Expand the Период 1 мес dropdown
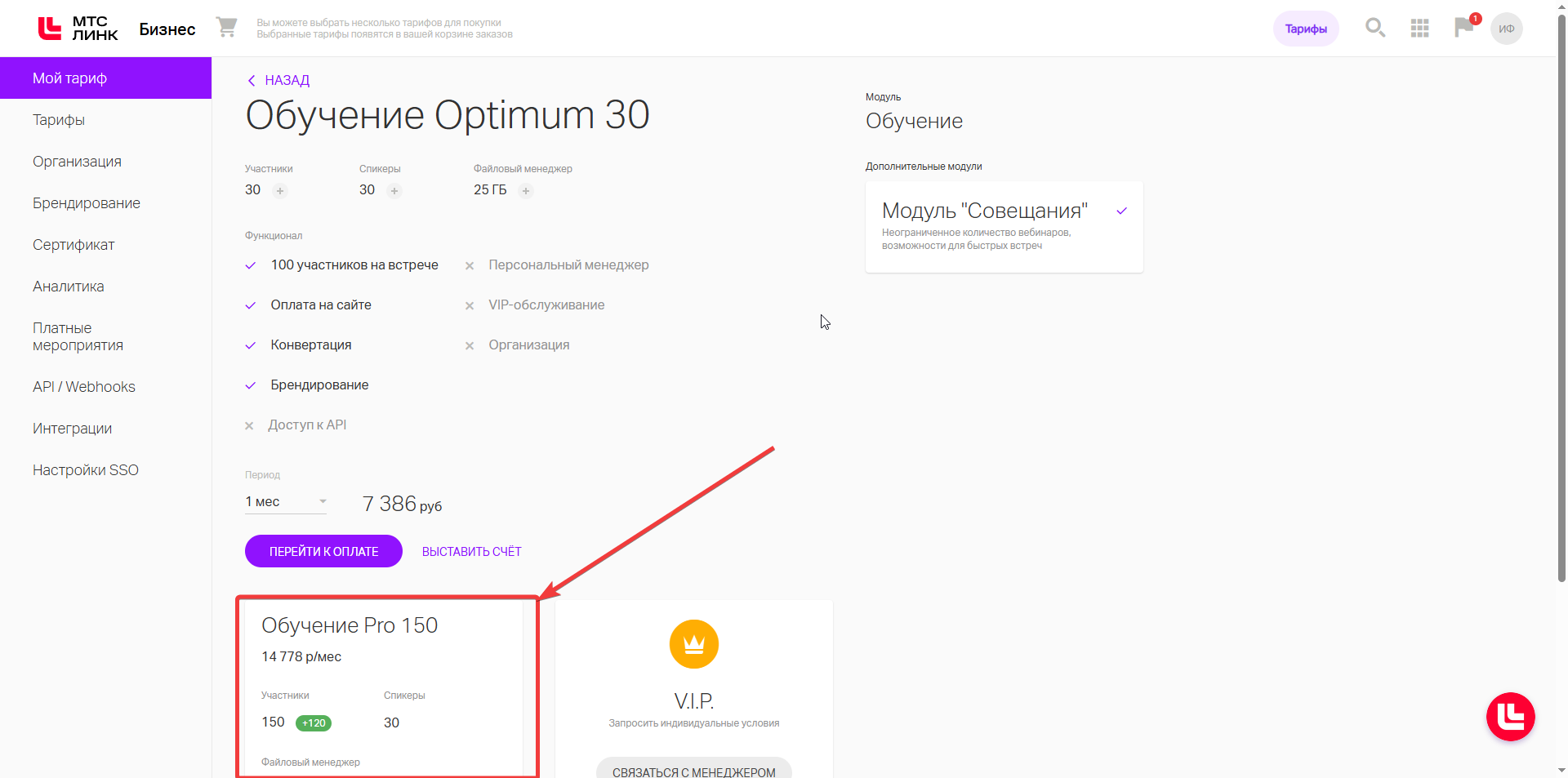The image size is (1568, 778). [x=286, y=501]
